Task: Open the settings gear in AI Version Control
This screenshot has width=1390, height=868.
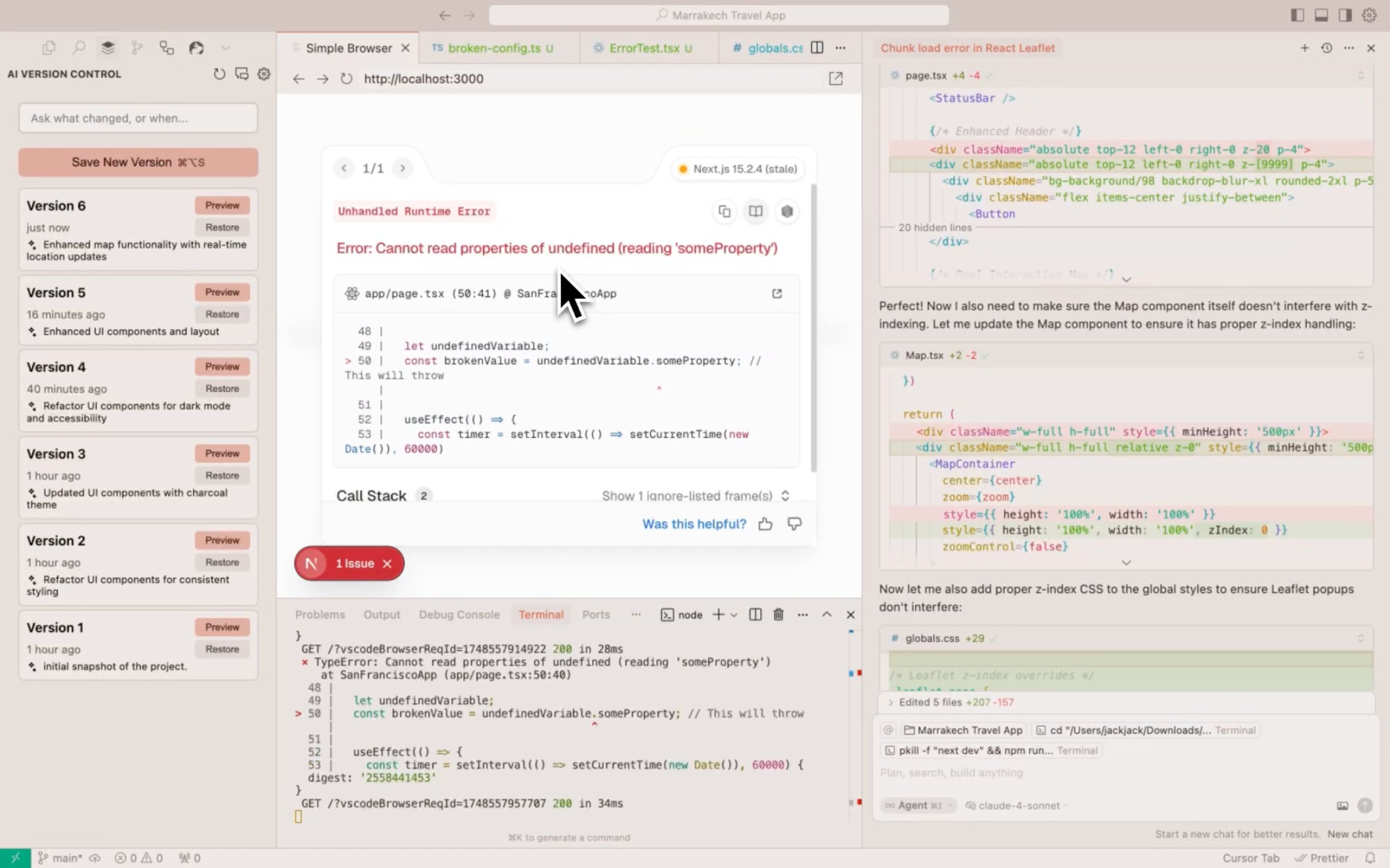Action: [264, 74]
